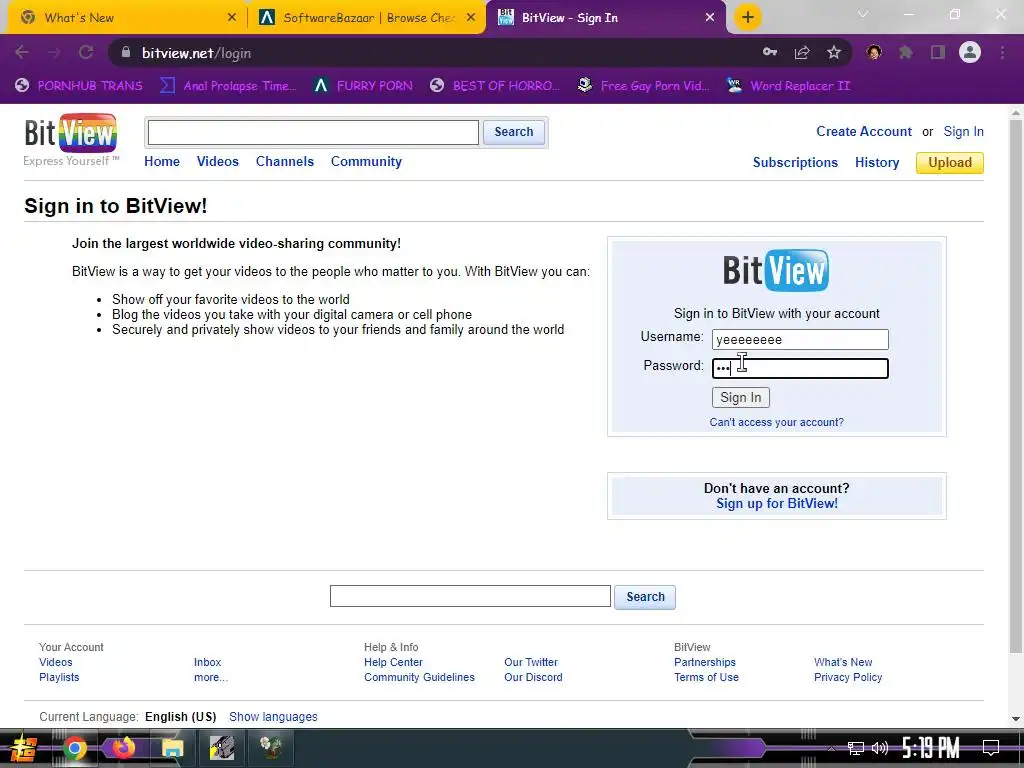
Task: Open the BEST OF HORRO... bookmark
Action: [x=495, y=86]
